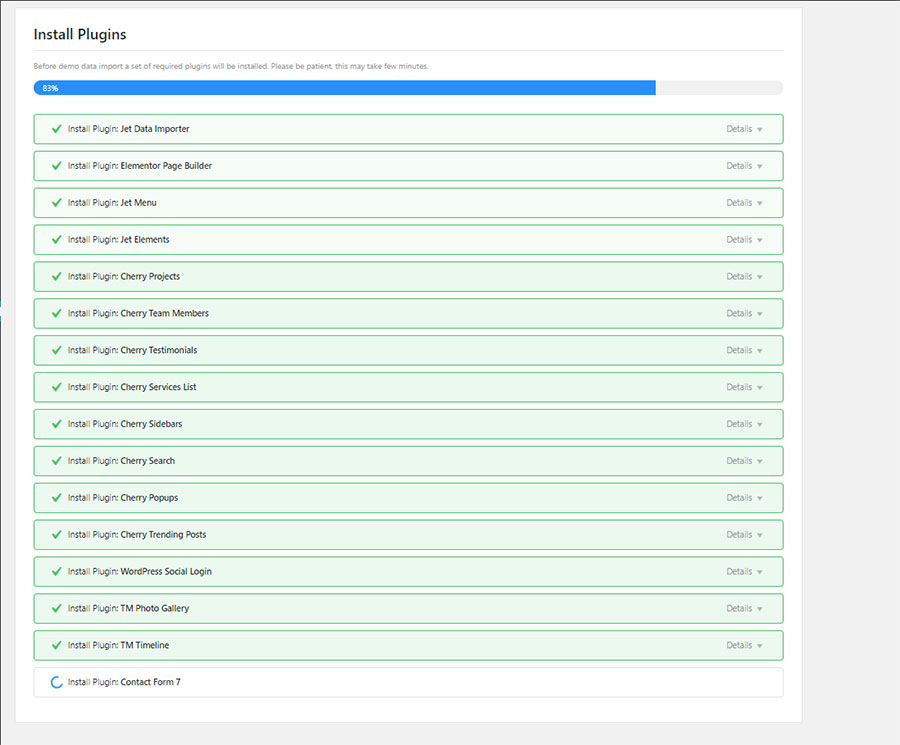Click the checkmark beside Cherry Search
This screenshot has width=900, height=745.
56,461
